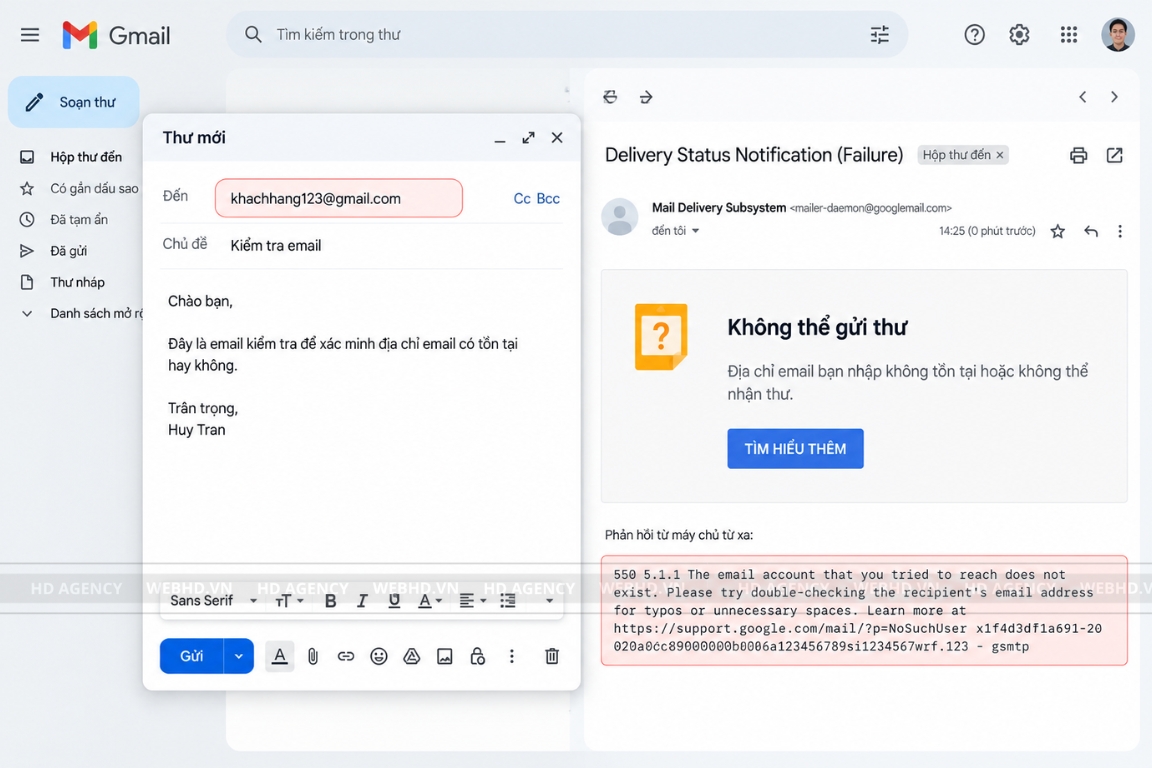Click the Đến recipient field
The image size is (1152, 768).
[339, 198]
